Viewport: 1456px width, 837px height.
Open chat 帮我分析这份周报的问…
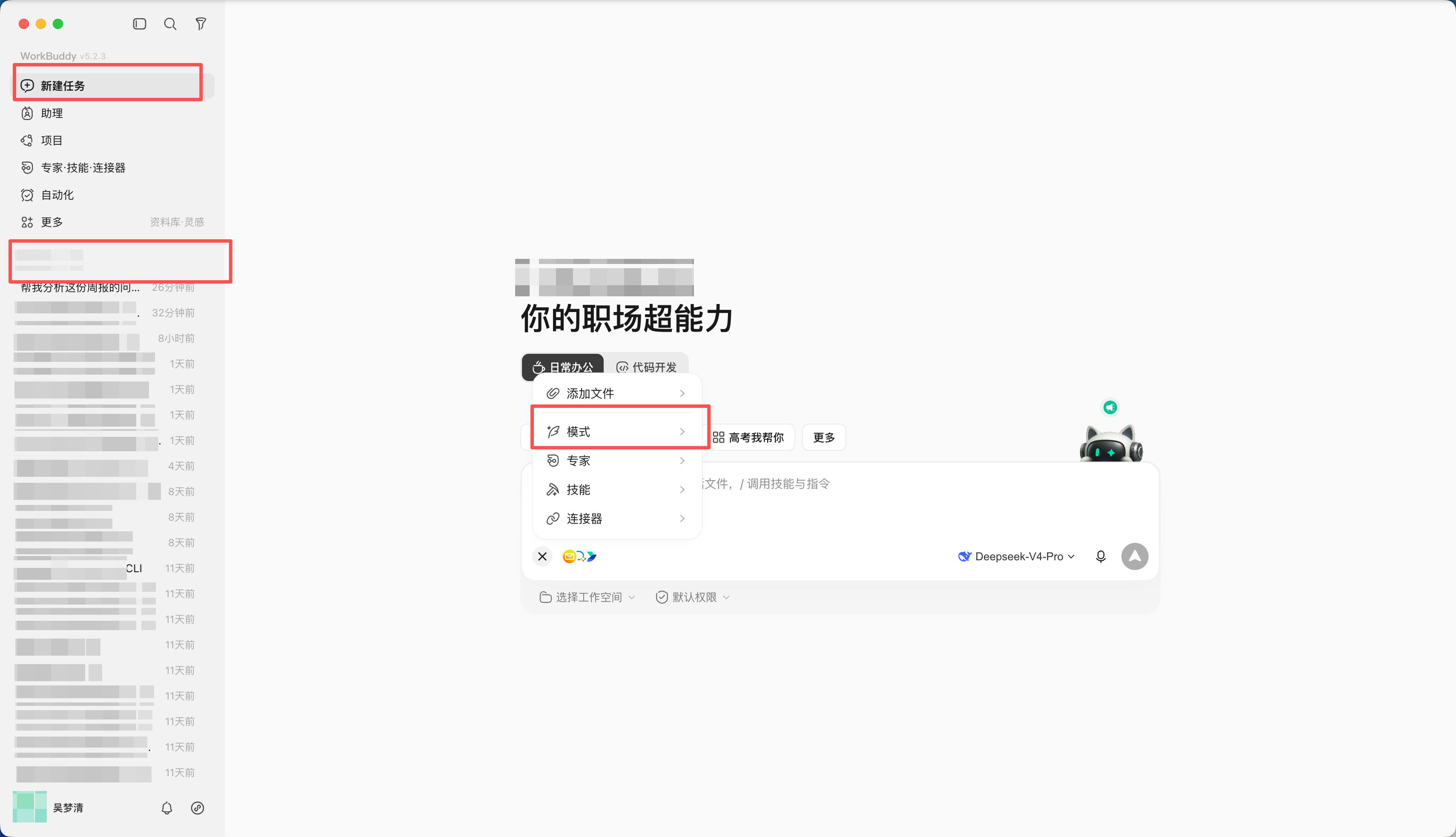click(x=108, y=287)
